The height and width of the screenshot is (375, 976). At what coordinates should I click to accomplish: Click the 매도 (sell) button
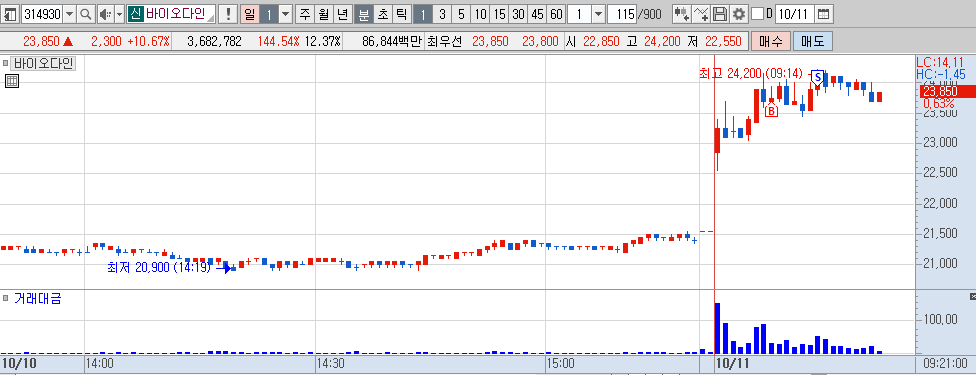click(813, 42)
